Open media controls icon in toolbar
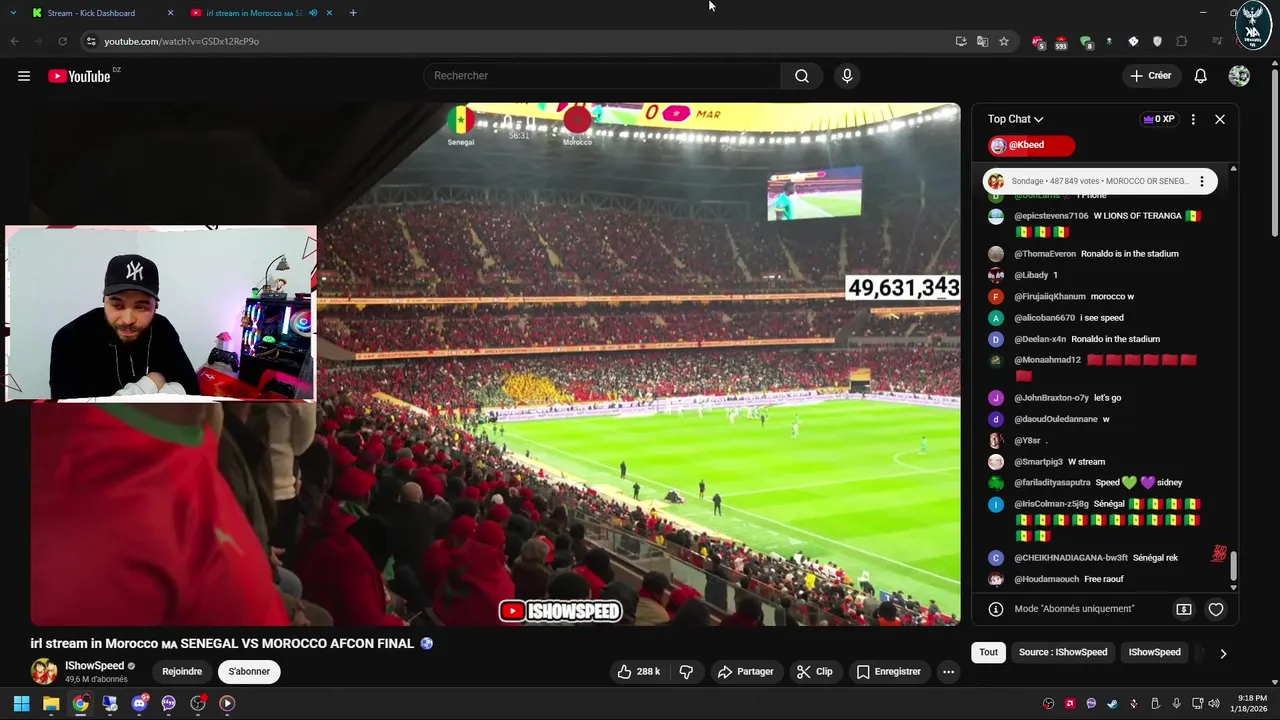This screenshot has height=720, width=1280. (1217, 41)
